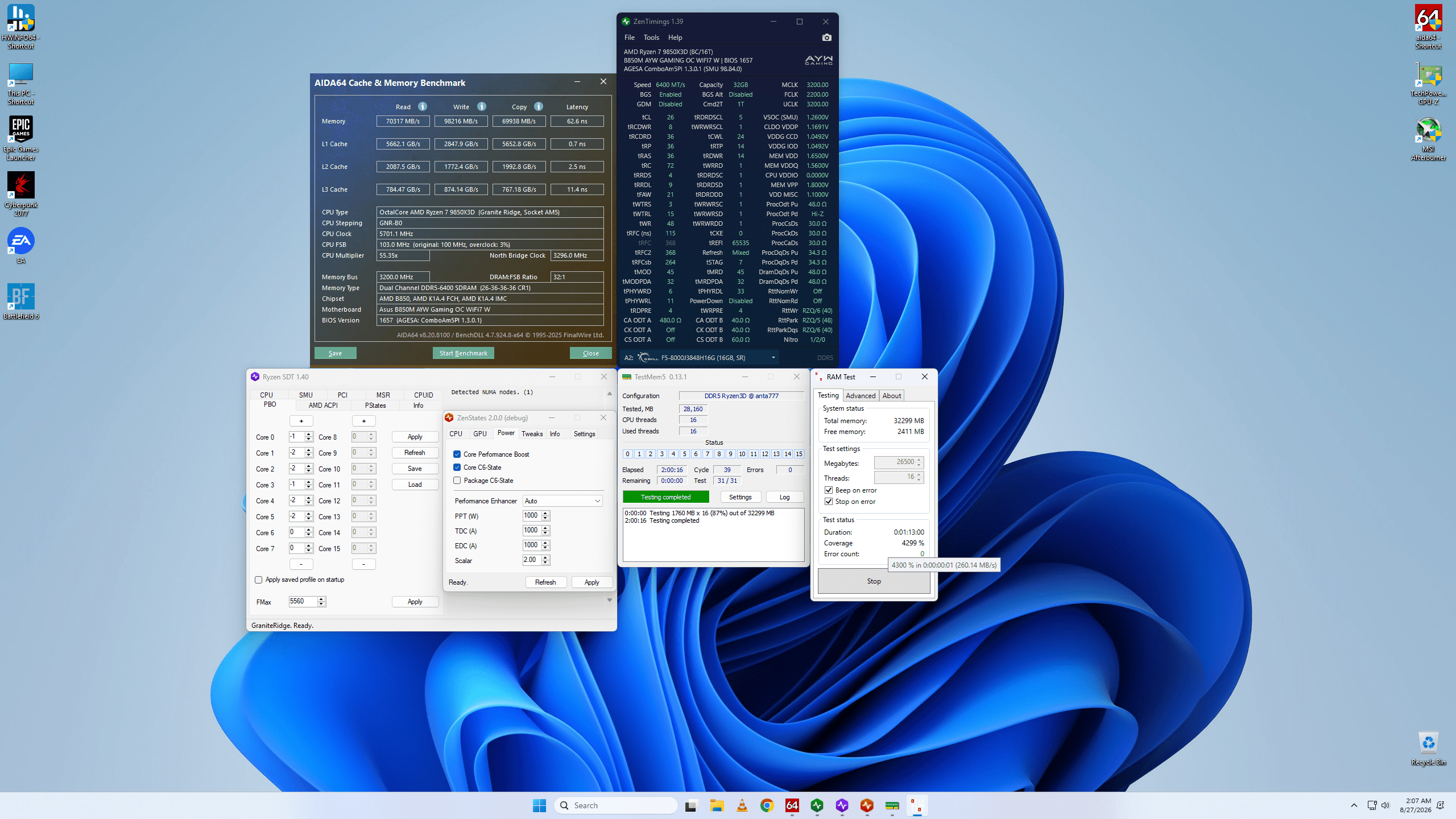Switch to Advanced tab in RAM Test
The height and width of the screenshot is (819, 1456).
[x=861, y=396]
